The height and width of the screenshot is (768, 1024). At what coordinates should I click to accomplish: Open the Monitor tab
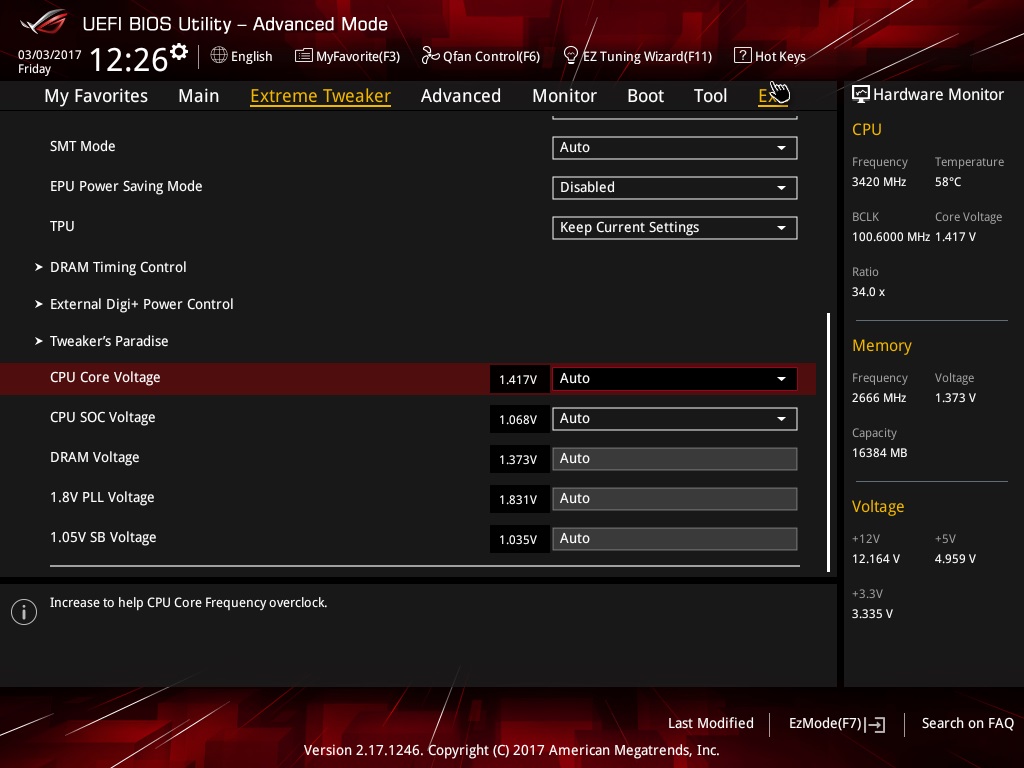coord(564,96)
